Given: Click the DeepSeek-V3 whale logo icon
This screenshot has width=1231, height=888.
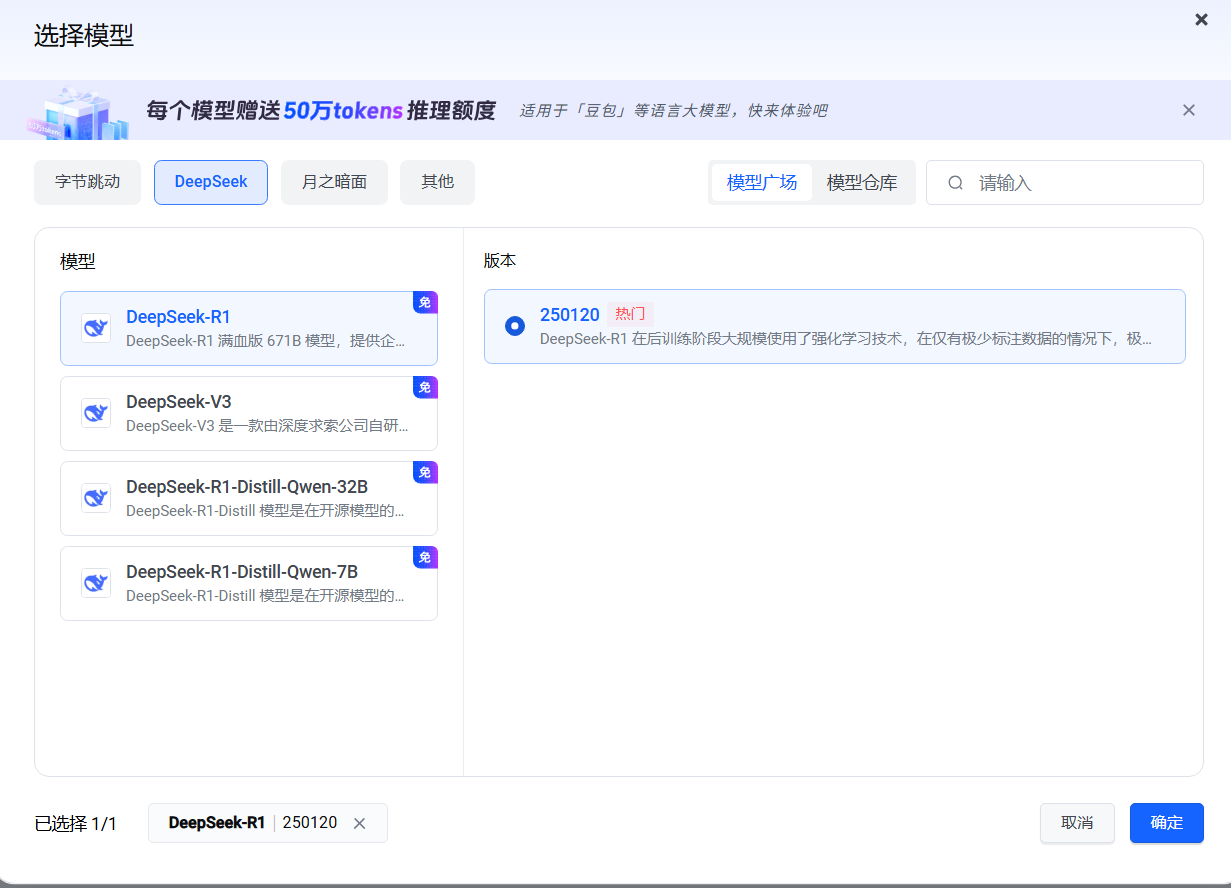Looking at the screenshot, I should tap(96, 413).
